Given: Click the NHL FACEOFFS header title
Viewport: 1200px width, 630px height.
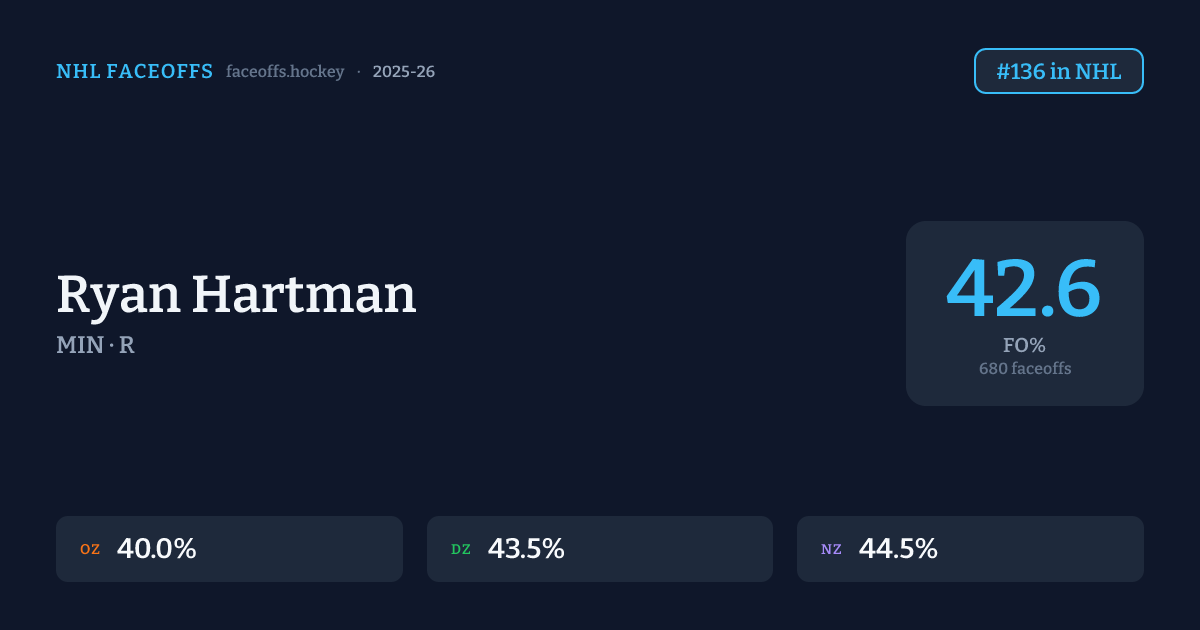Looking at the screenshot, I should (x=134, y=72).
